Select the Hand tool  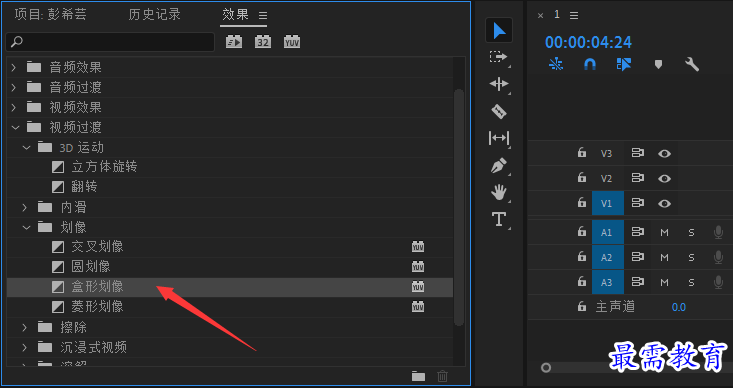tap(499, 192)
